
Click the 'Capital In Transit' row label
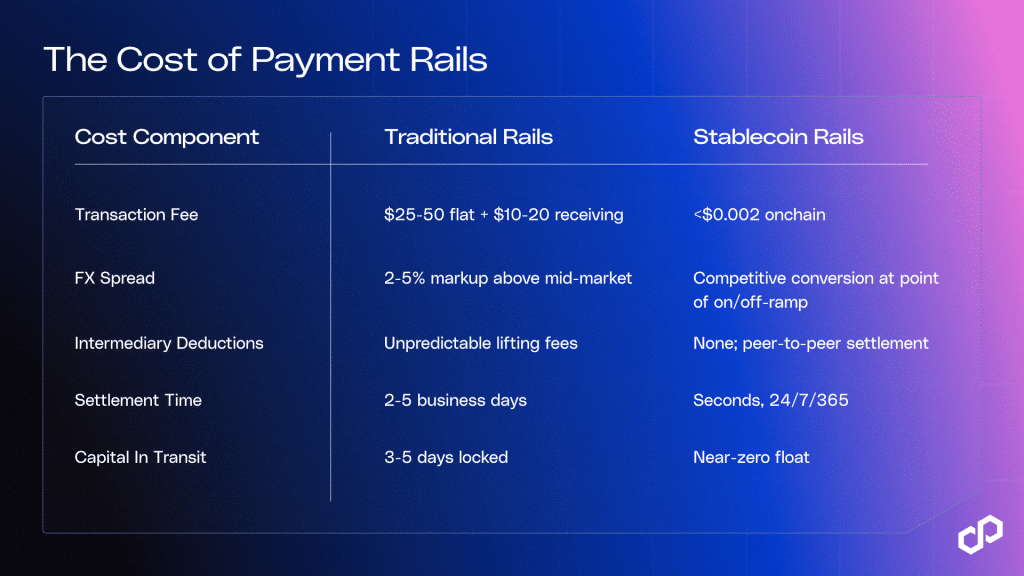tap(140, 457)
